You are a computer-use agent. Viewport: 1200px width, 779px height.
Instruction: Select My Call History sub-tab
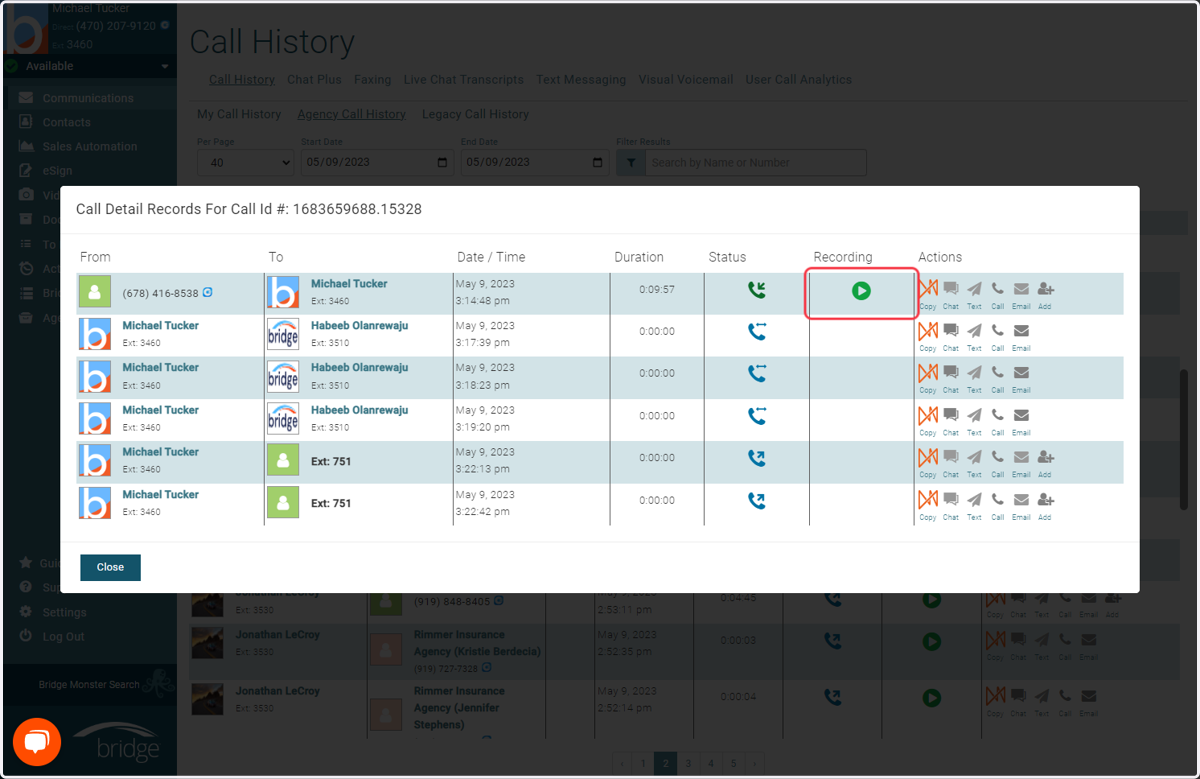tap(239, 115)
